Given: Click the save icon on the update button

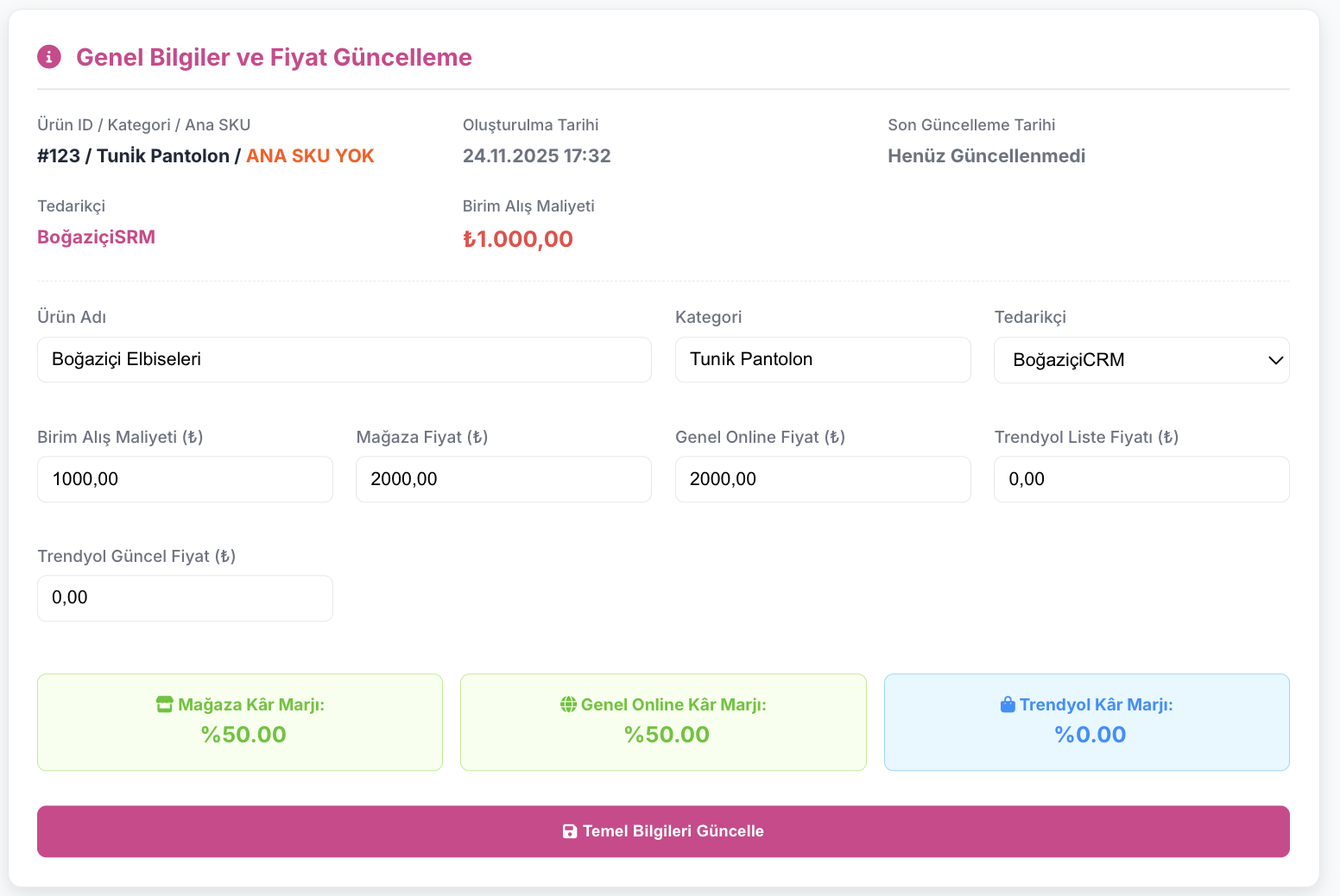Looking at the screenshot, I should pos(570,831).
